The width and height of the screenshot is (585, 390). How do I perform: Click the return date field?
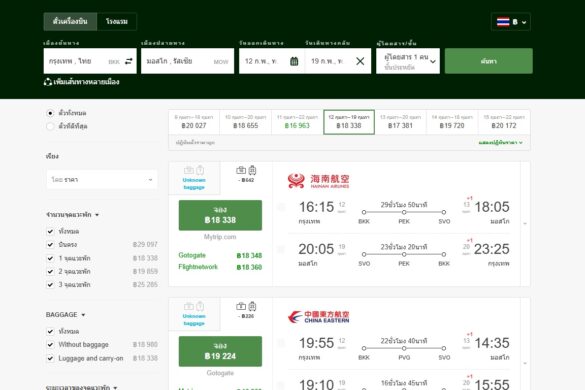(x=338, y=61)
